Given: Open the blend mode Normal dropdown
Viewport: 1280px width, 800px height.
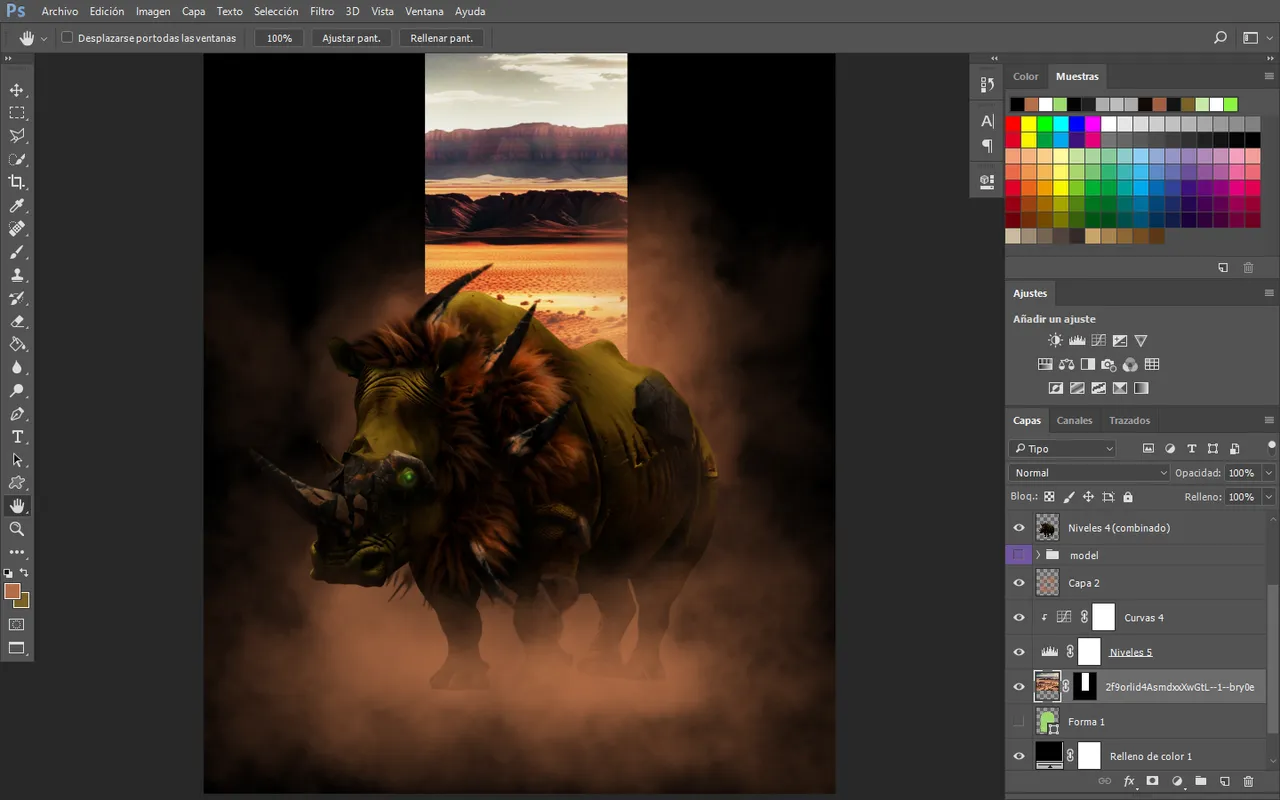Looking at the screenshot, I should (x=1089, y=473).
